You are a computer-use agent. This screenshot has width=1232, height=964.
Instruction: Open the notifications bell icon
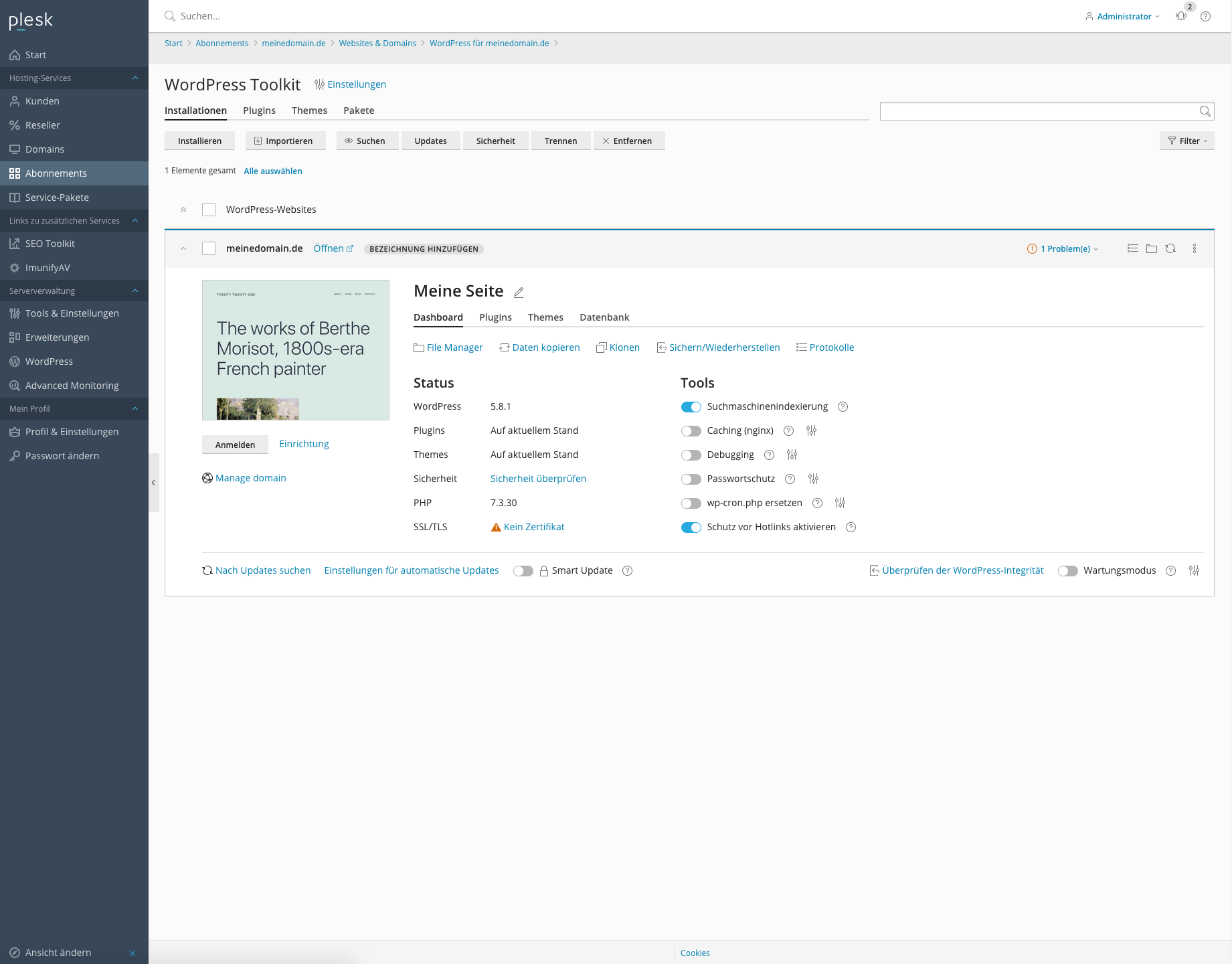point(1181,16)
